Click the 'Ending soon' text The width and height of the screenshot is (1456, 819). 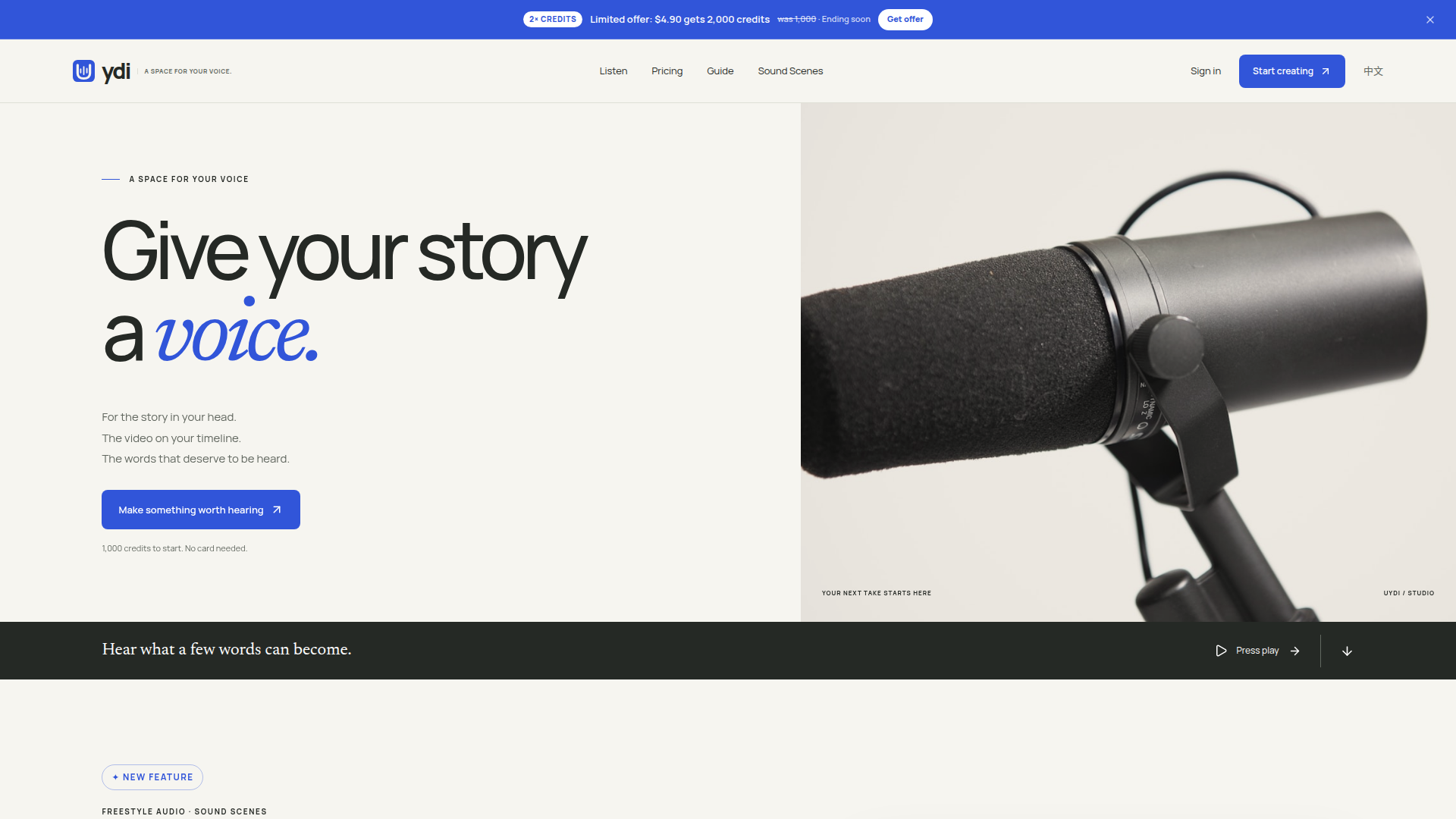pos(846,20)
